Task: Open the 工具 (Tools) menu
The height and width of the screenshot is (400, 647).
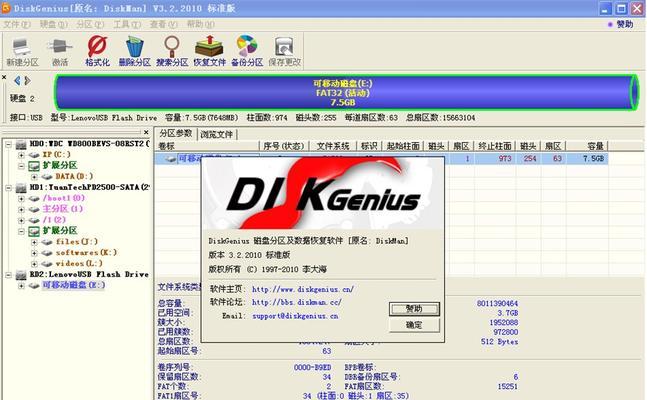Action: click(x=127, y=24)
